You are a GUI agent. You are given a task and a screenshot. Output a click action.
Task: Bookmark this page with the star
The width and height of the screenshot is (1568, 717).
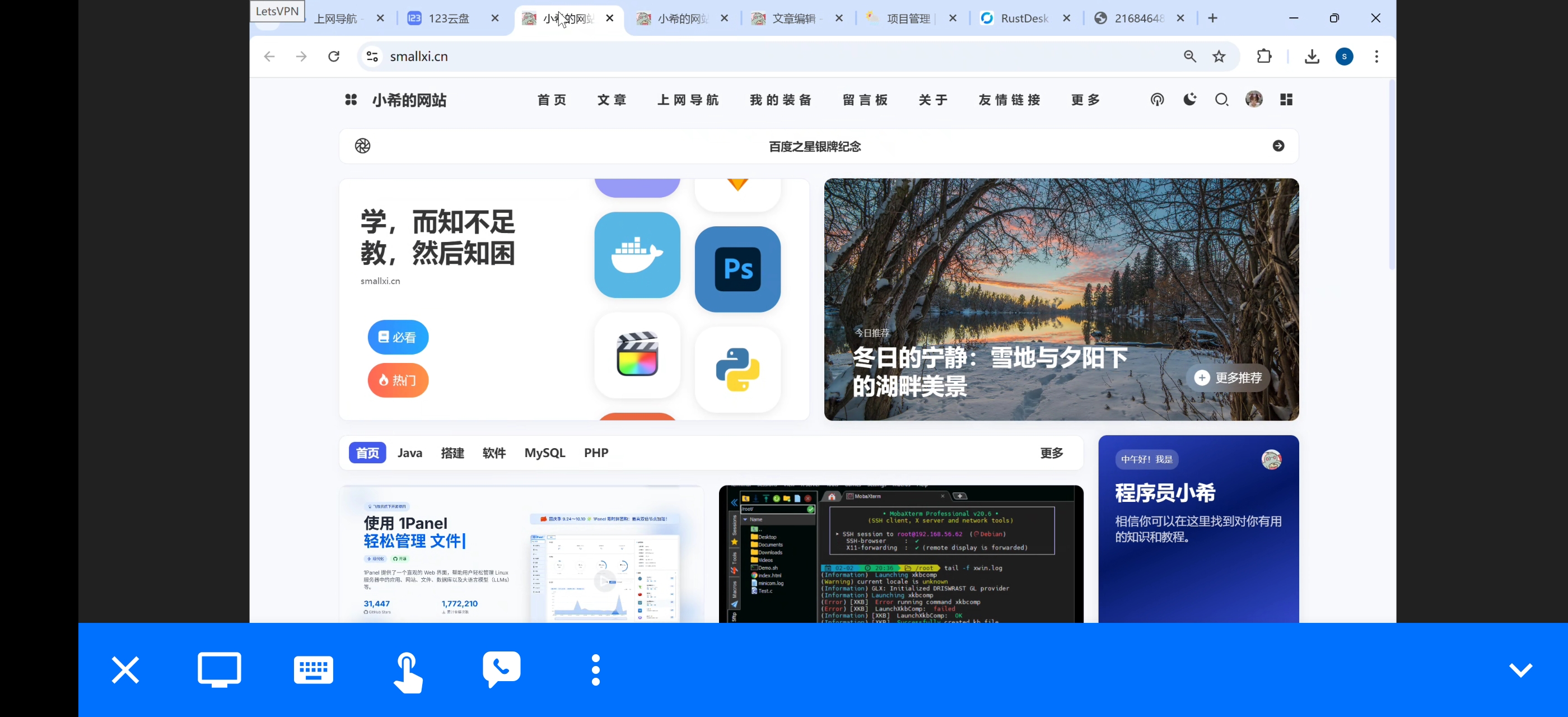pos(1219,57)
